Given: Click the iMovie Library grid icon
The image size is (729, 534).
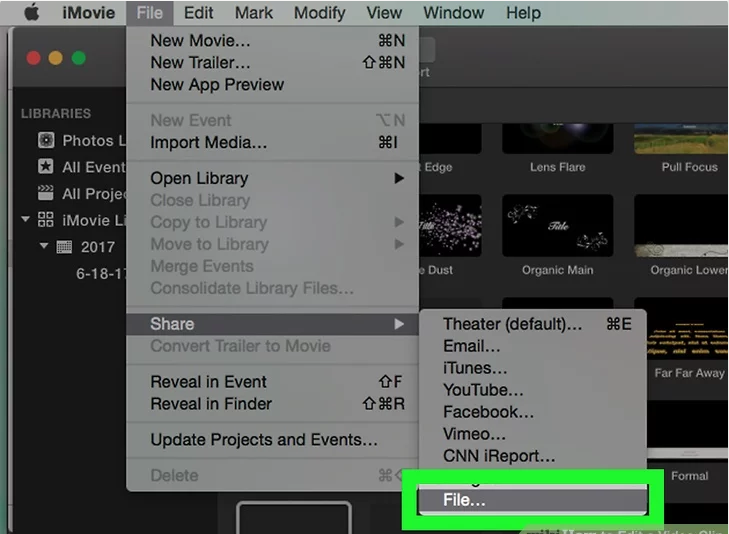Looking at the screenshot, I should tap(46, 219).
